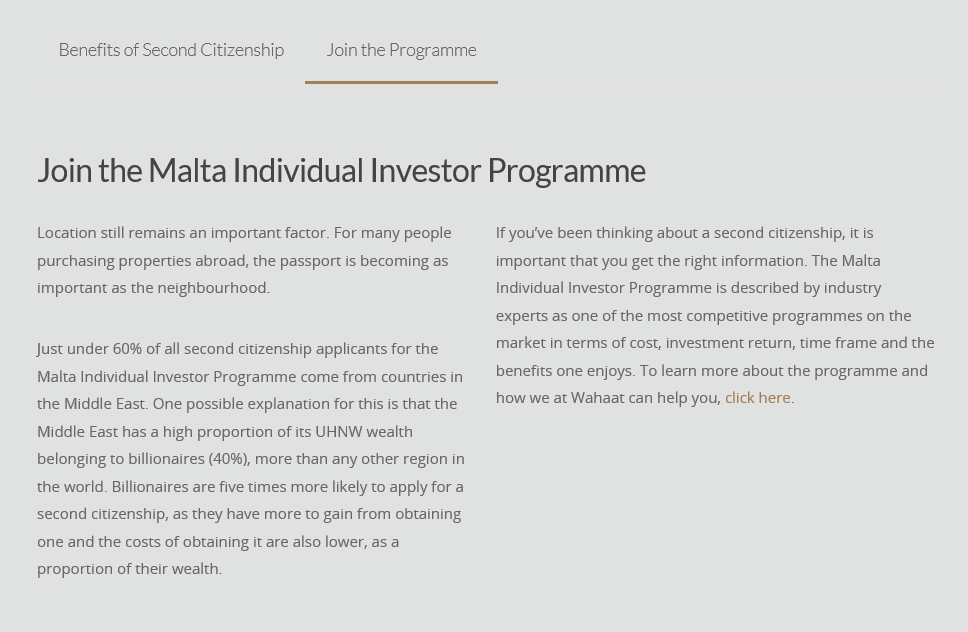Click the text 'benefits one enjoys'
968x632 pixels.
coord(564,371)
